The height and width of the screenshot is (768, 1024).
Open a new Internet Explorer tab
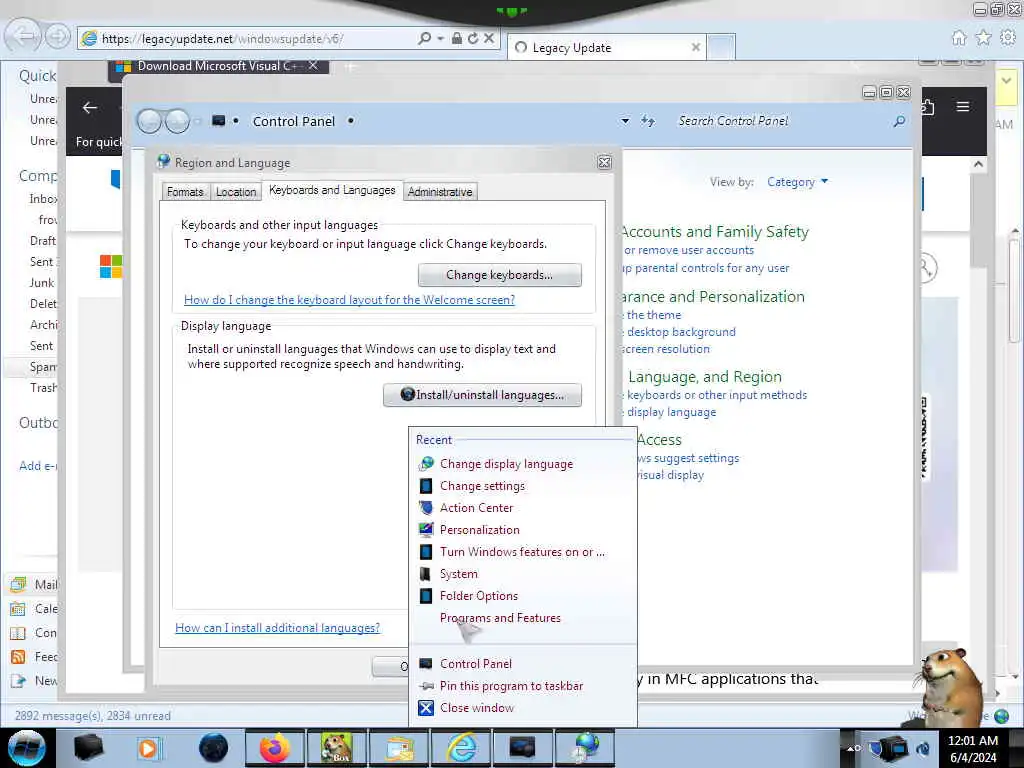pyautogui.click(x=722, y=48)
